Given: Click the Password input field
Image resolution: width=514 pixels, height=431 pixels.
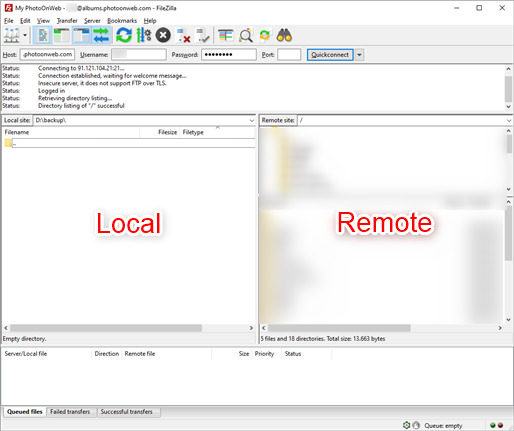Looking at the screenshot, I should click(x=229, y=54).
